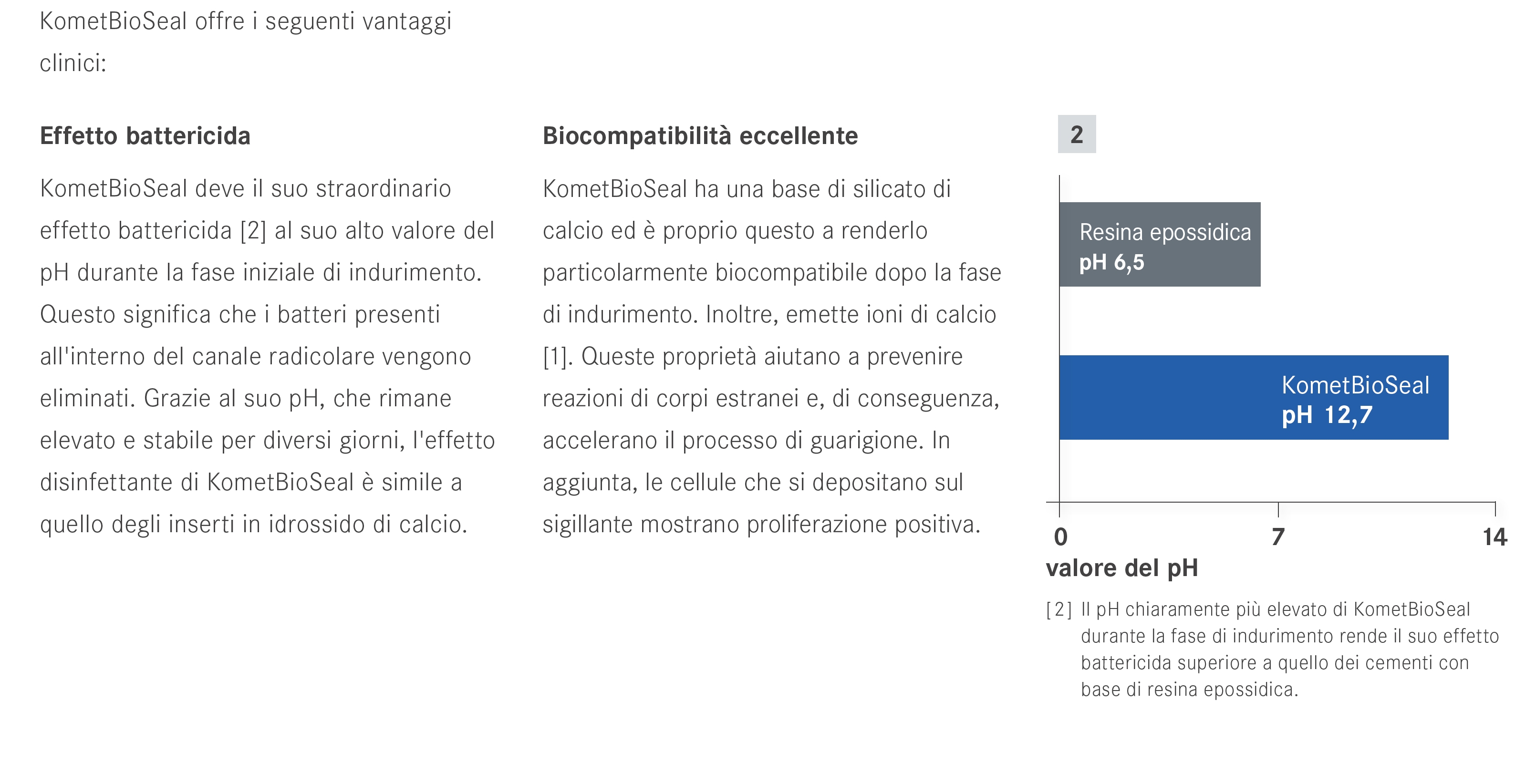This screenshot has width=1536, height=784.
Task: Click 'sigillante mostrano proliferazione positiva.' line
Action: 761,525
